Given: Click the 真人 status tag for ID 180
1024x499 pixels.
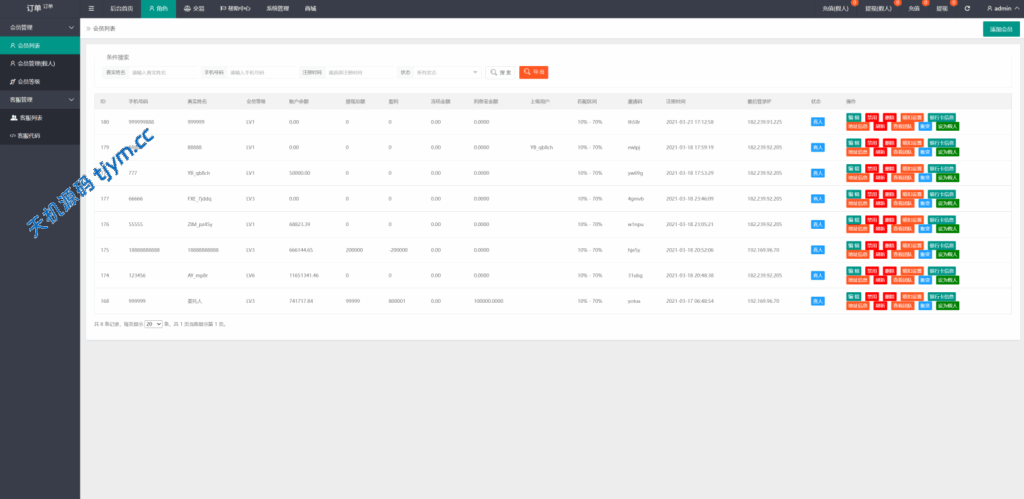Looking at the screenshot, I should [817, 122].
